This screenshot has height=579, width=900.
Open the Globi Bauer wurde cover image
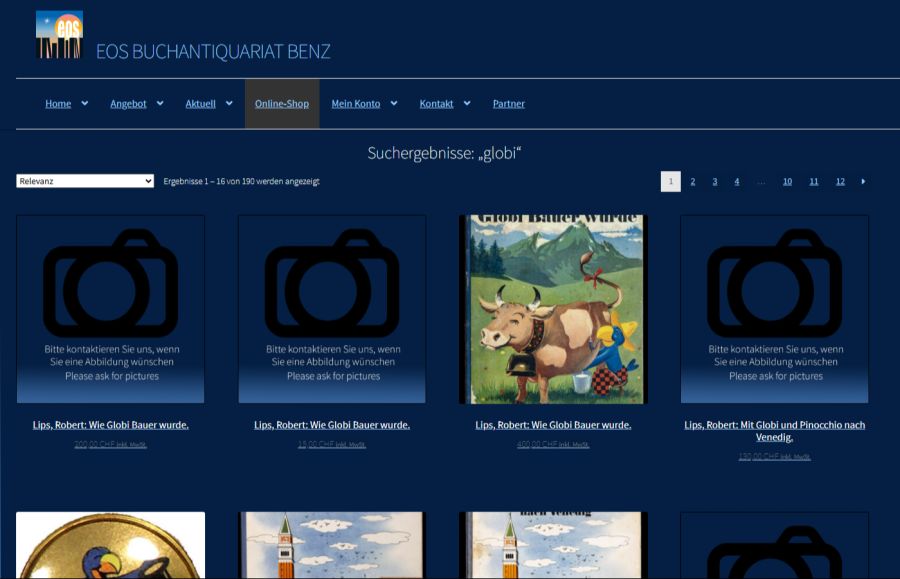pos(553,309)
